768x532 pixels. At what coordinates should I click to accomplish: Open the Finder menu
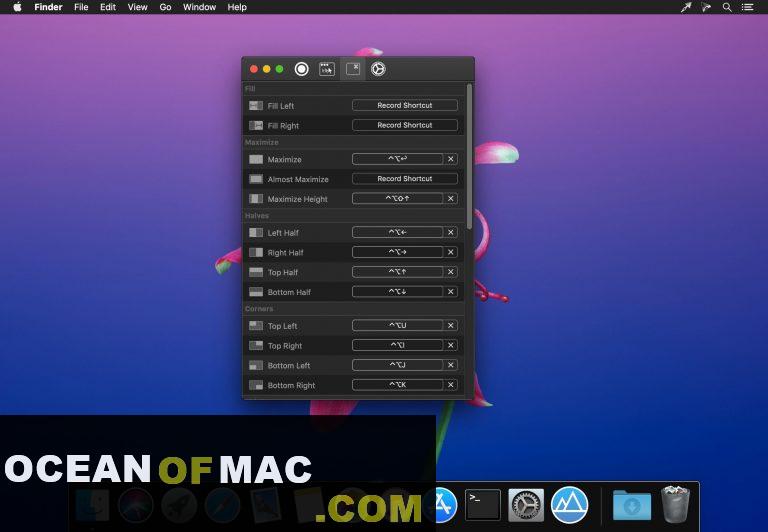[x=48, y=7]
